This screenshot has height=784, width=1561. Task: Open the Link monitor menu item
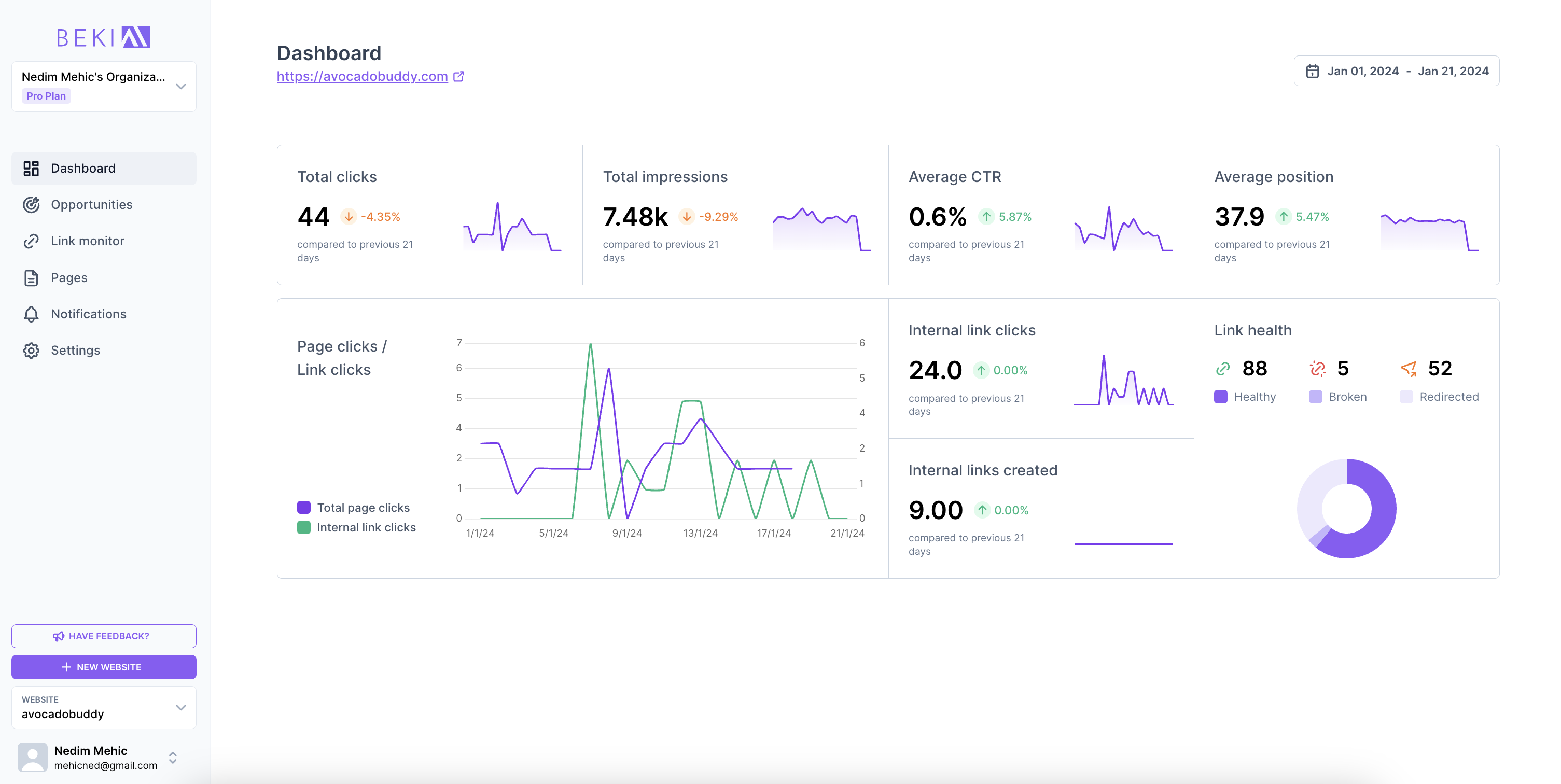[87, 241]
